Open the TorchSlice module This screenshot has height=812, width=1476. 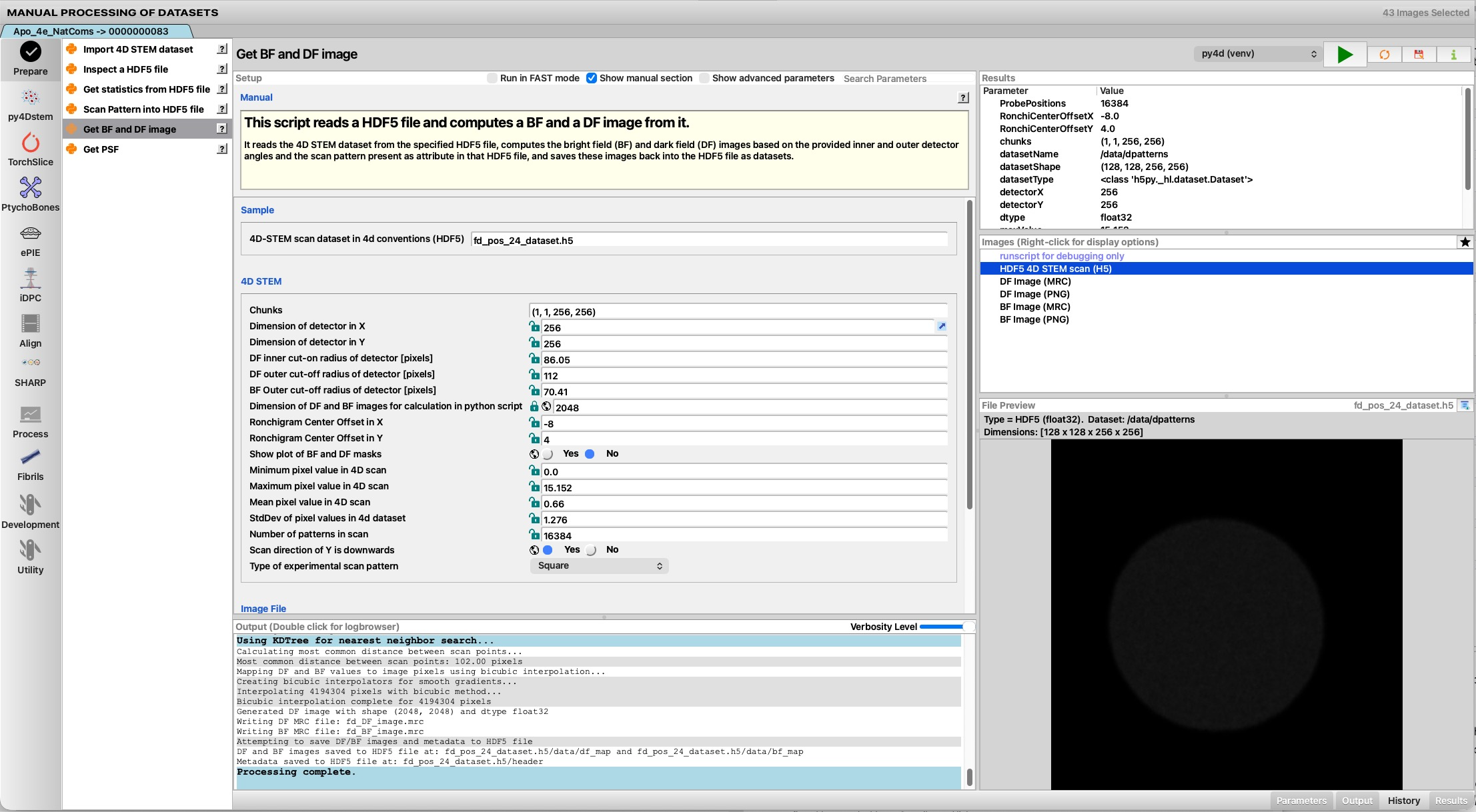coord(31,150)
